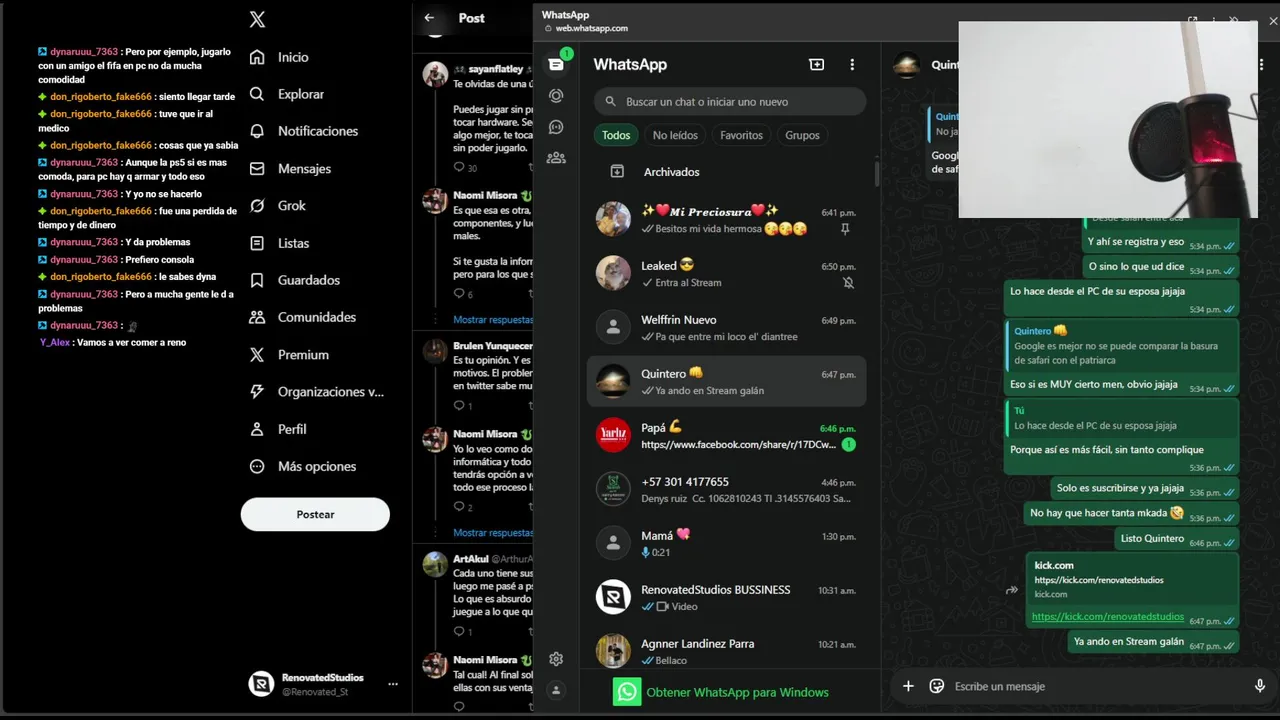
Task: Open the WhatsApp Channels icon
Action: pyautogui.click(x=556, y=127)
